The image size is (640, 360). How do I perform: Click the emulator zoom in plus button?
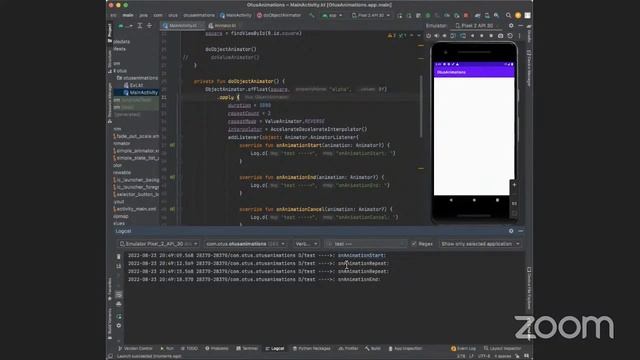tap(514, 185)
